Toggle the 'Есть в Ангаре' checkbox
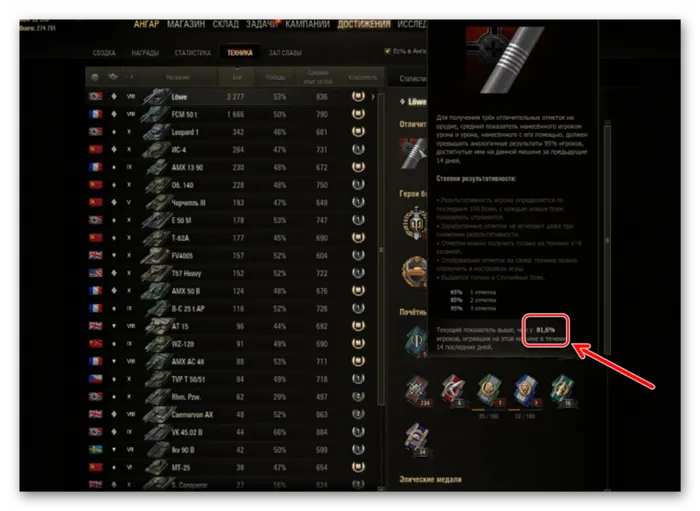 [388, 51]
